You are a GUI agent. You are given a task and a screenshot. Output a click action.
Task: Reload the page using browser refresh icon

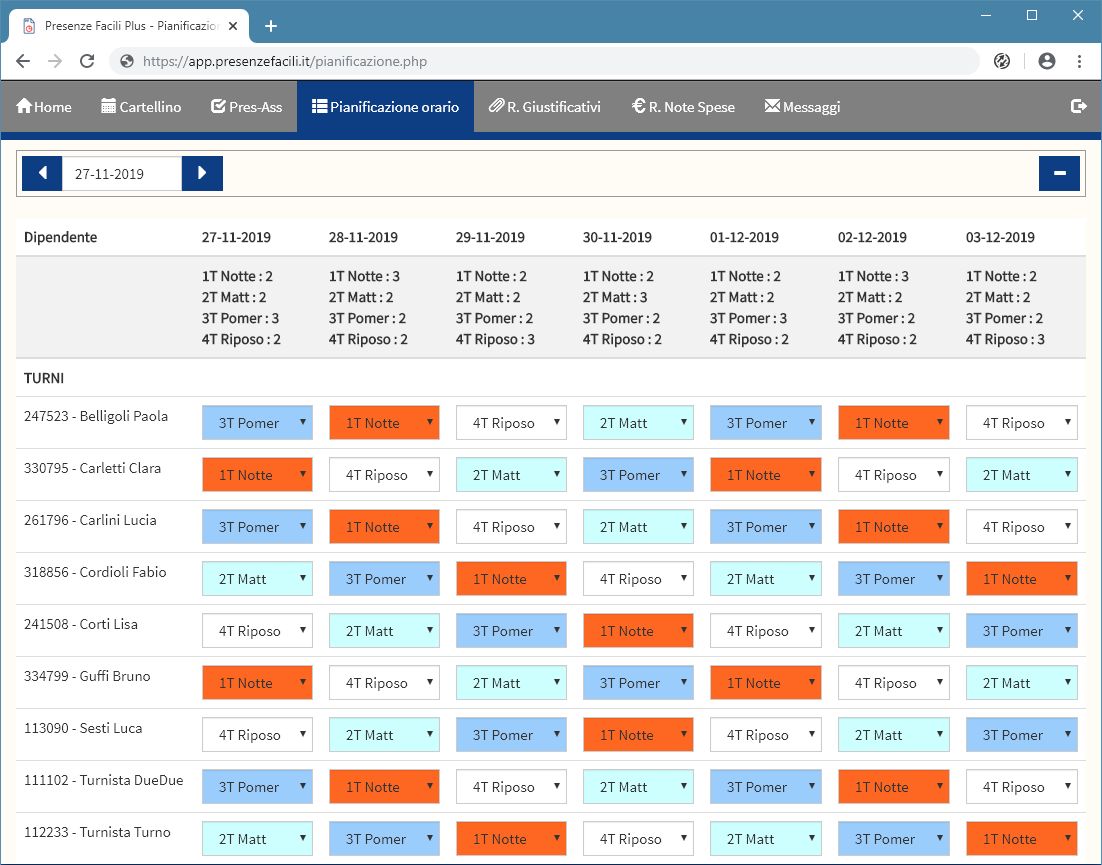click(x=87, y=61)
